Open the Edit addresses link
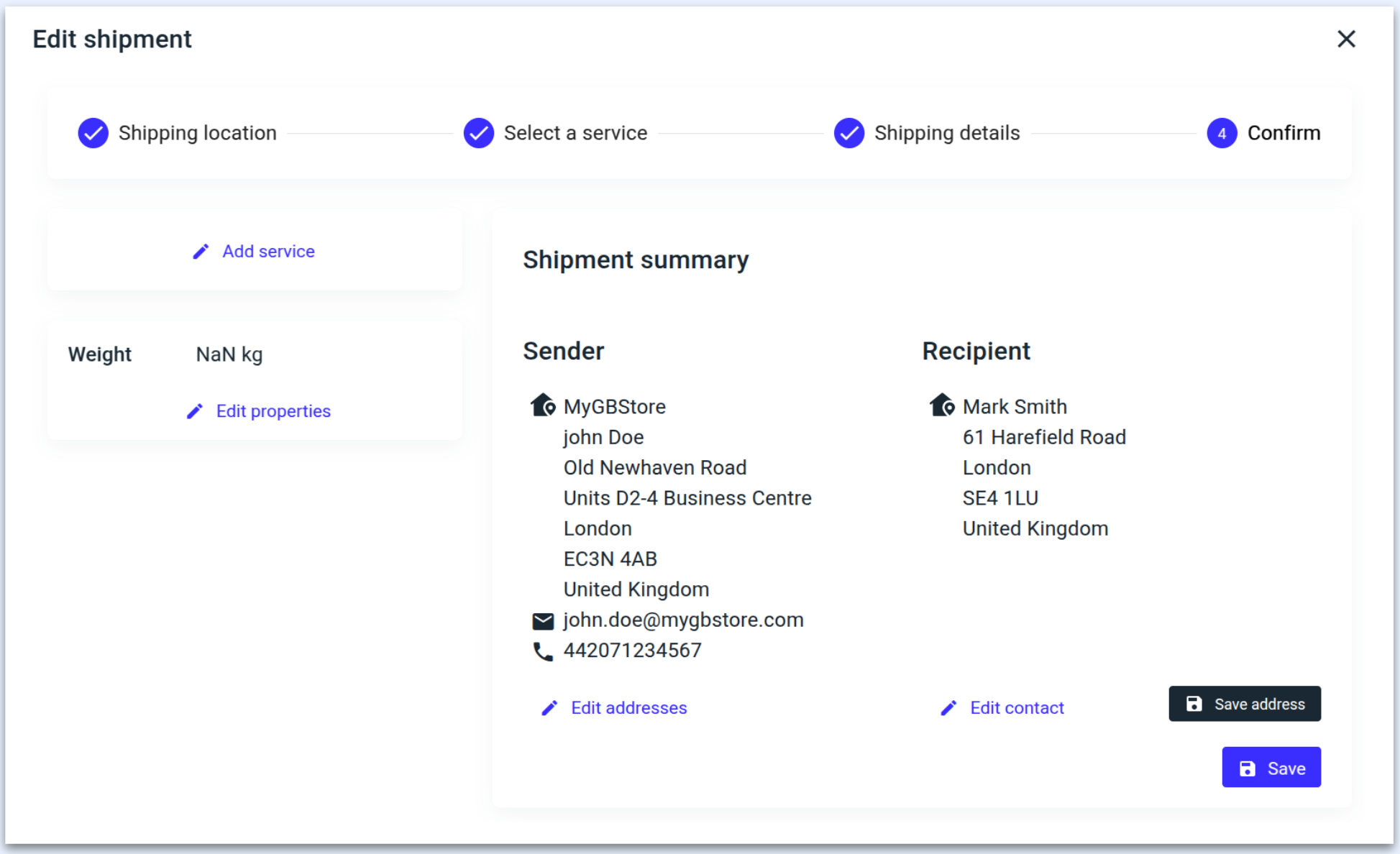 coord(628,708)
